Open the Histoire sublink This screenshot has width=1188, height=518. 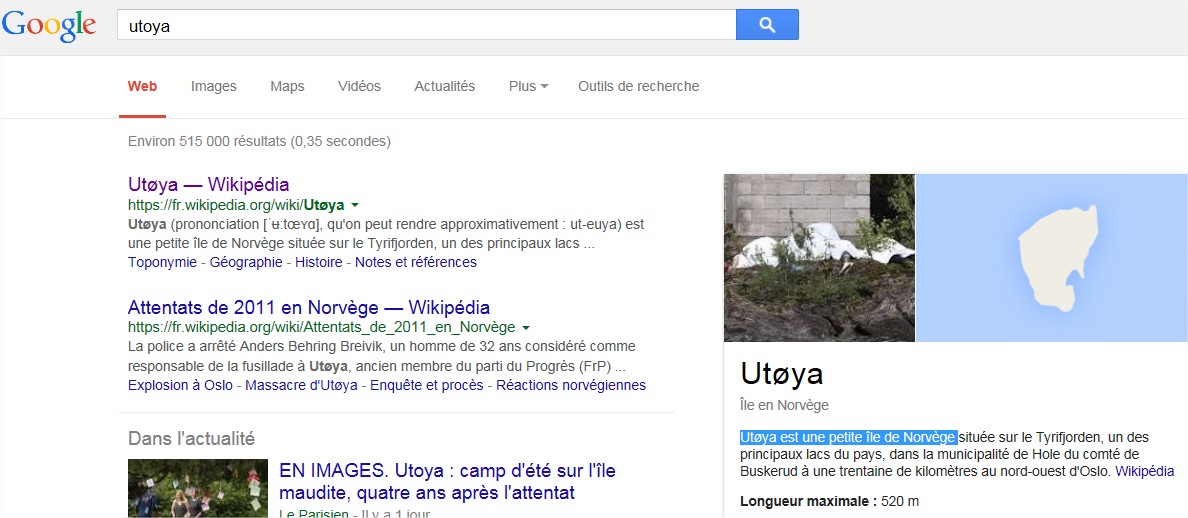pyautogui.click(x=318, y=262)
